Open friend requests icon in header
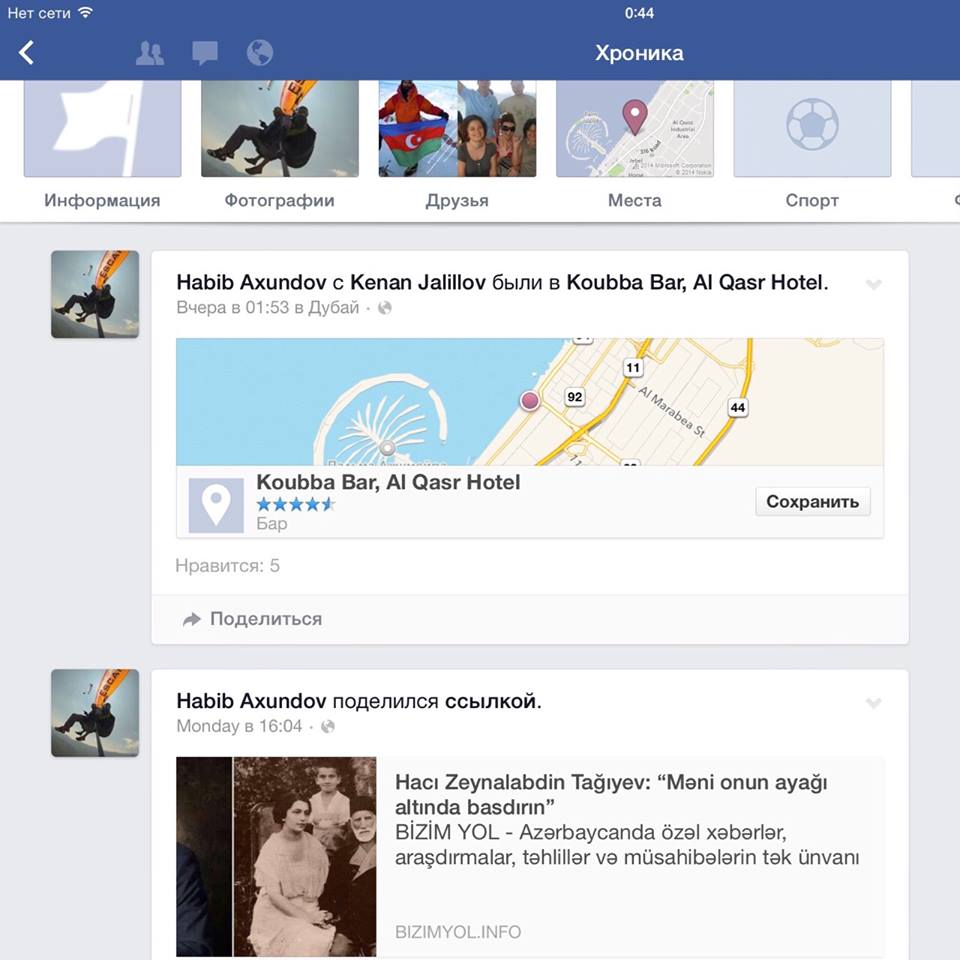The width and height of the screenshot is (960, 960). (149, 53)
